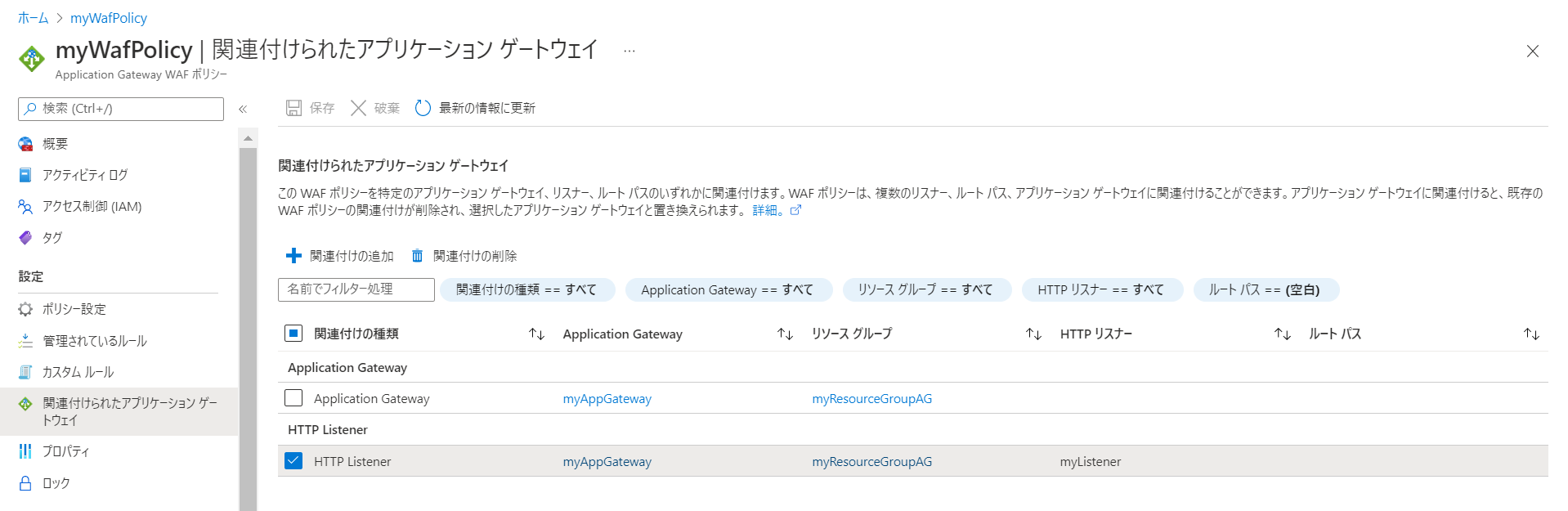This screenshot has width=1568, height=511.
Task: Click the 関連付けの追加 button label
Action: pyautogui.click(x=352, y=256)
